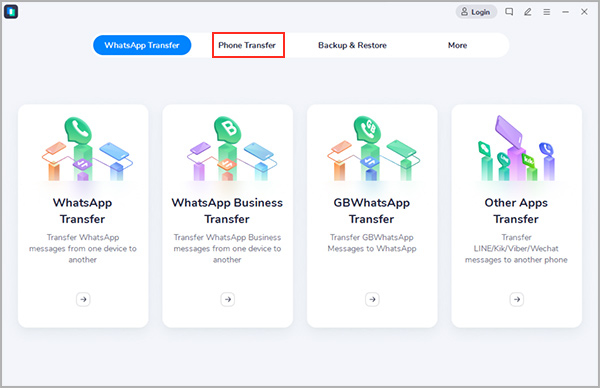
Task: Open the Phone Transfer tab
Action: 247,45
